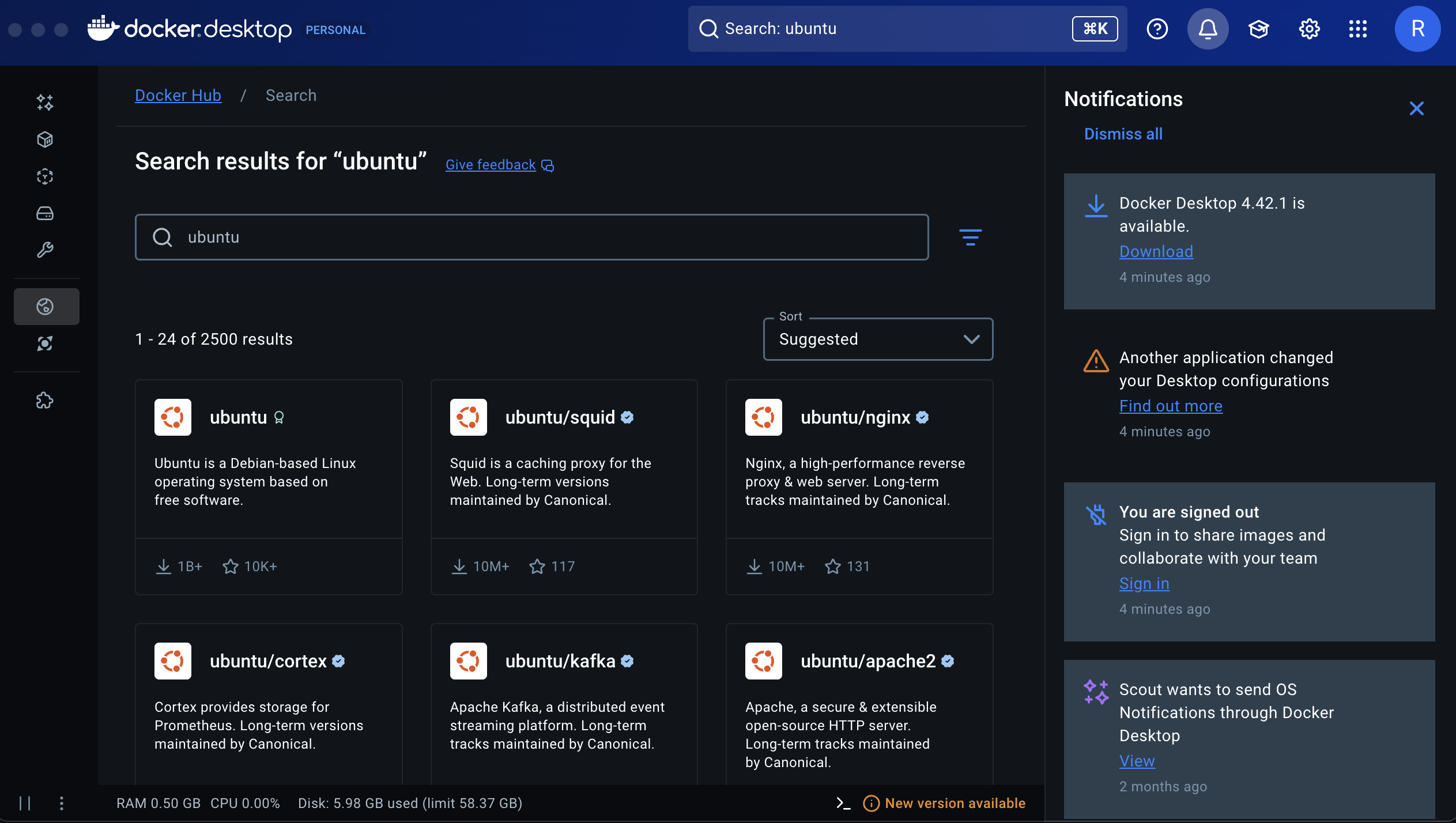Screen dimensions: 1456x823
Task: Click Download for Docker Desktop 4.42.1
Action: (1156, 251)
